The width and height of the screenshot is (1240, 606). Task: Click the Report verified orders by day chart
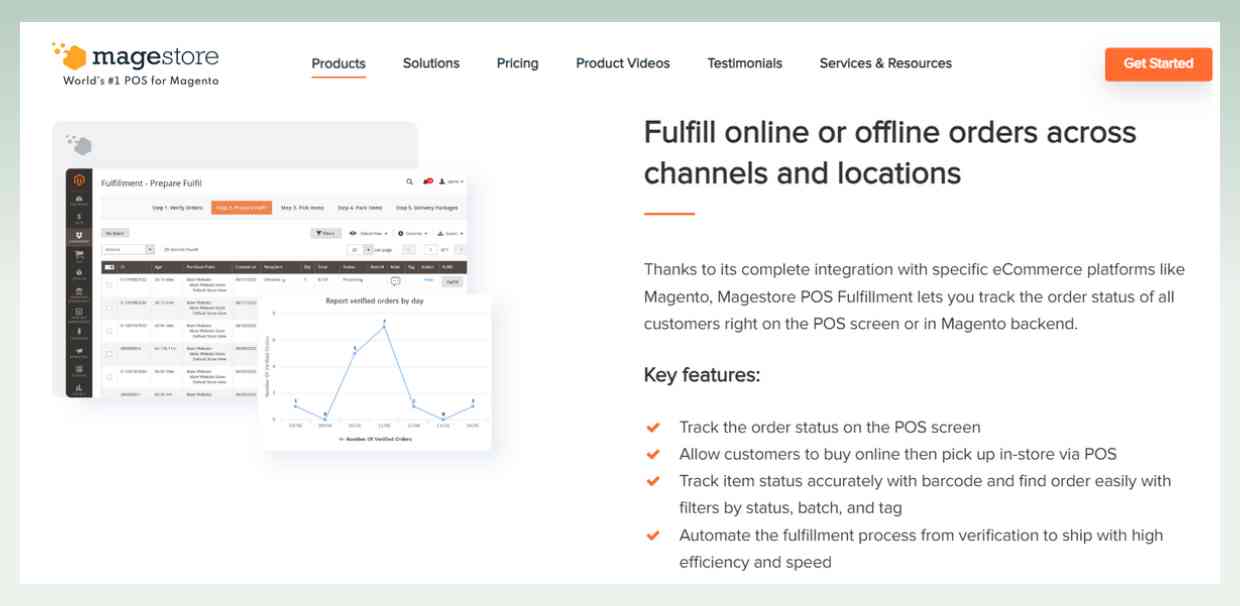[377, 370]
